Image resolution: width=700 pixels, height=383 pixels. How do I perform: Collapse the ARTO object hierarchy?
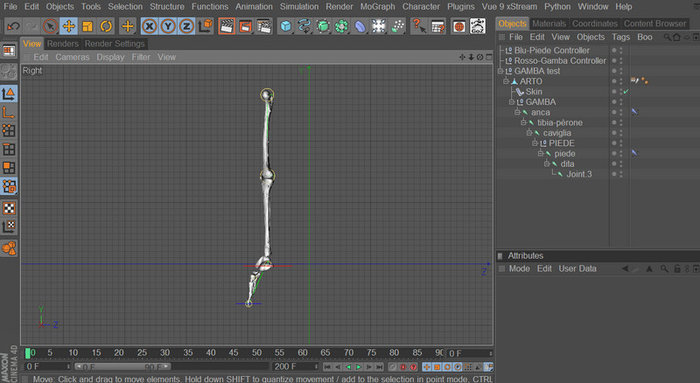click(x=506, y=81)
